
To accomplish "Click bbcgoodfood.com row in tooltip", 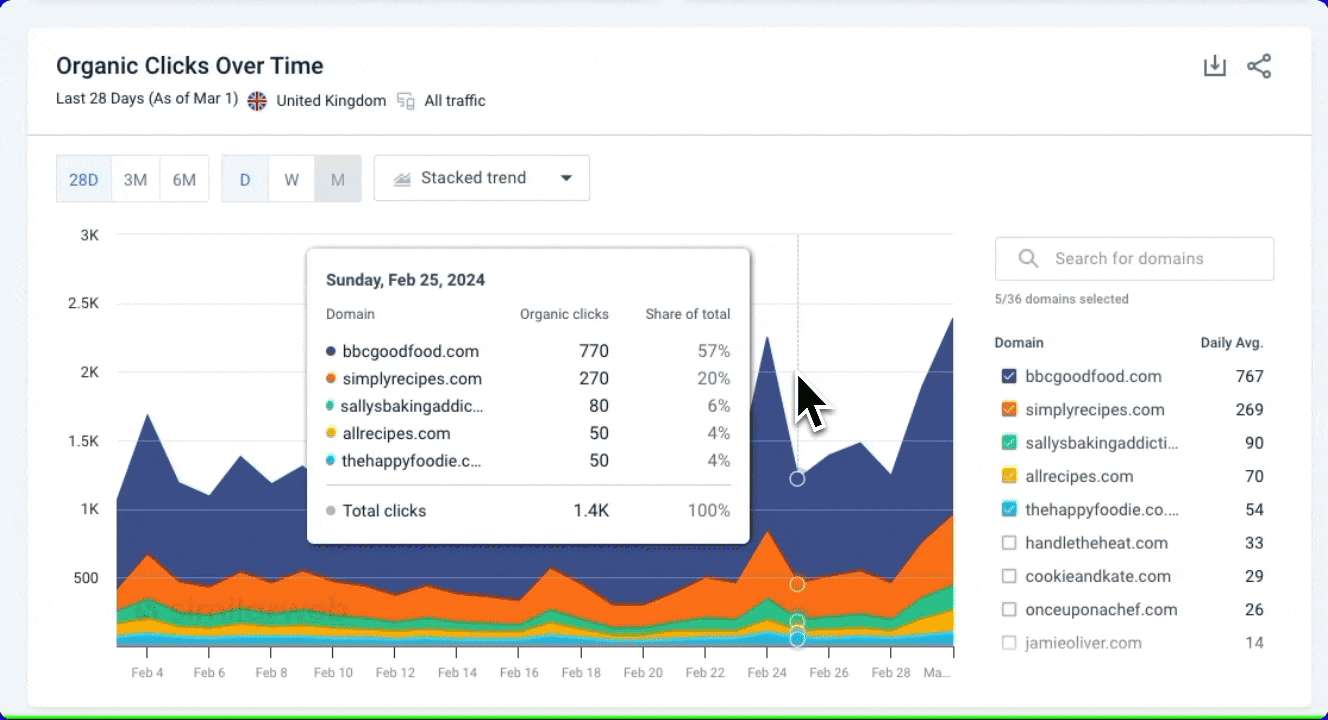I will pos(528,351).
